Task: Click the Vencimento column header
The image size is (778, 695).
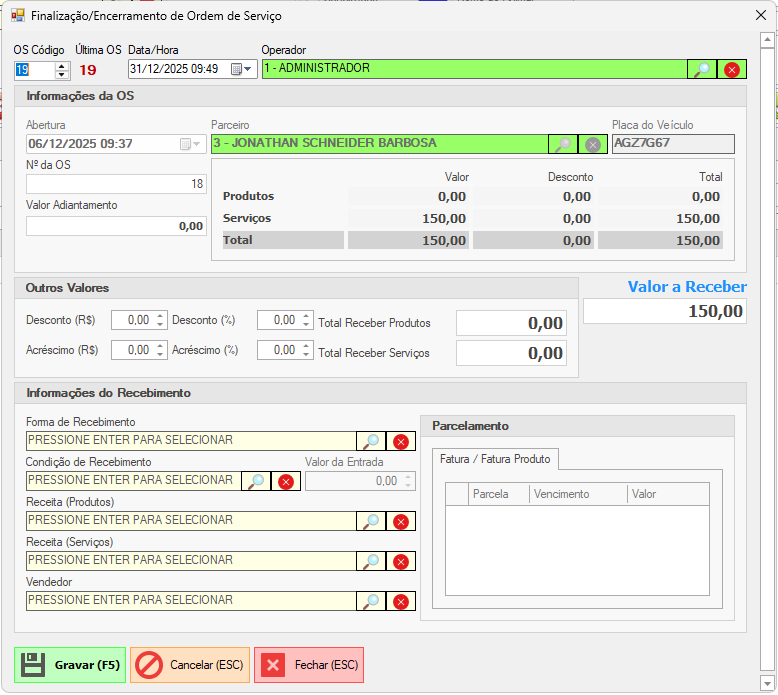Action: tap(576, 494)
